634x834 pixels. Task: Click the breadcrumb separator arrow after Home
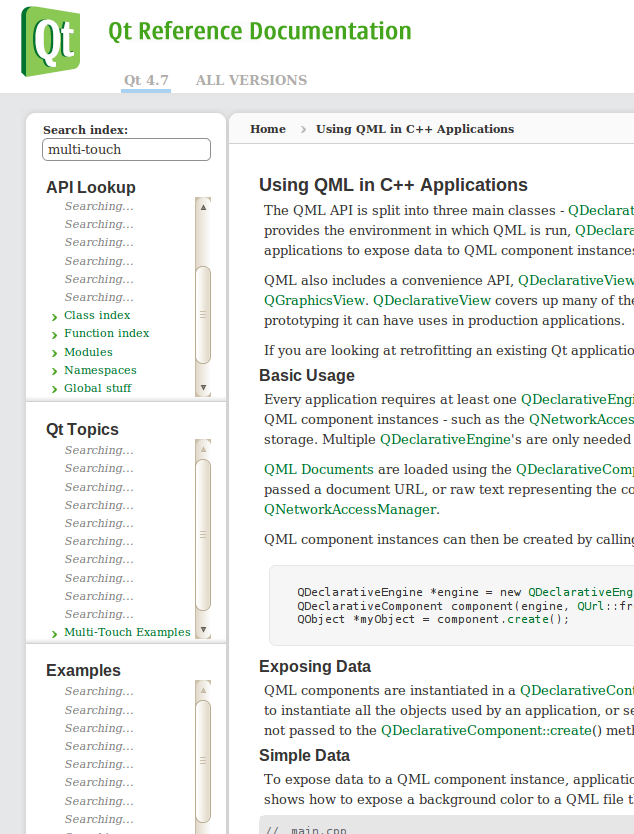point(303,129)
